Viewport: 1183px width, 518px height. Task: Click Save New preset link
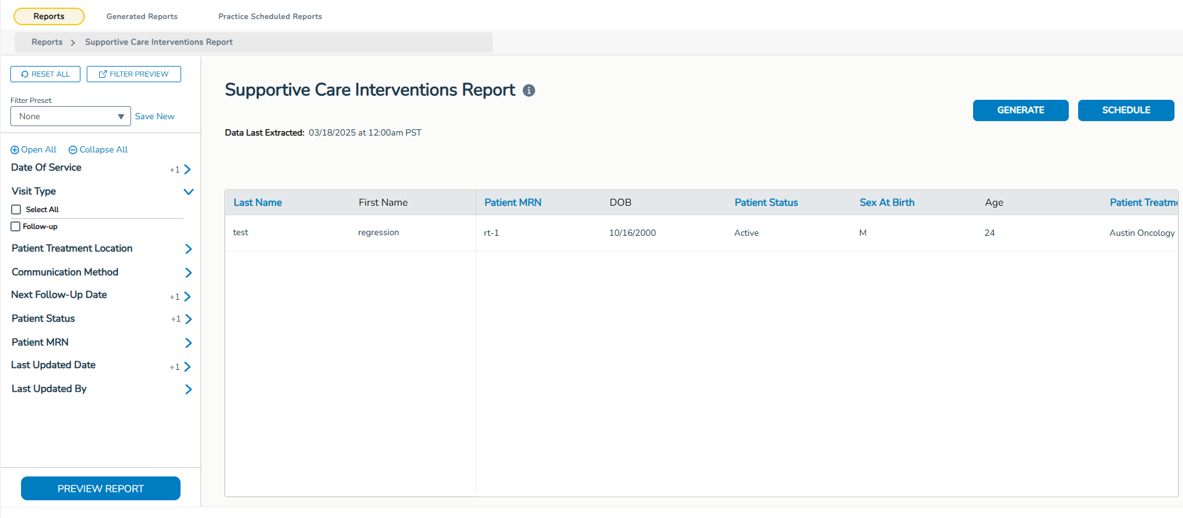point(155,117)
